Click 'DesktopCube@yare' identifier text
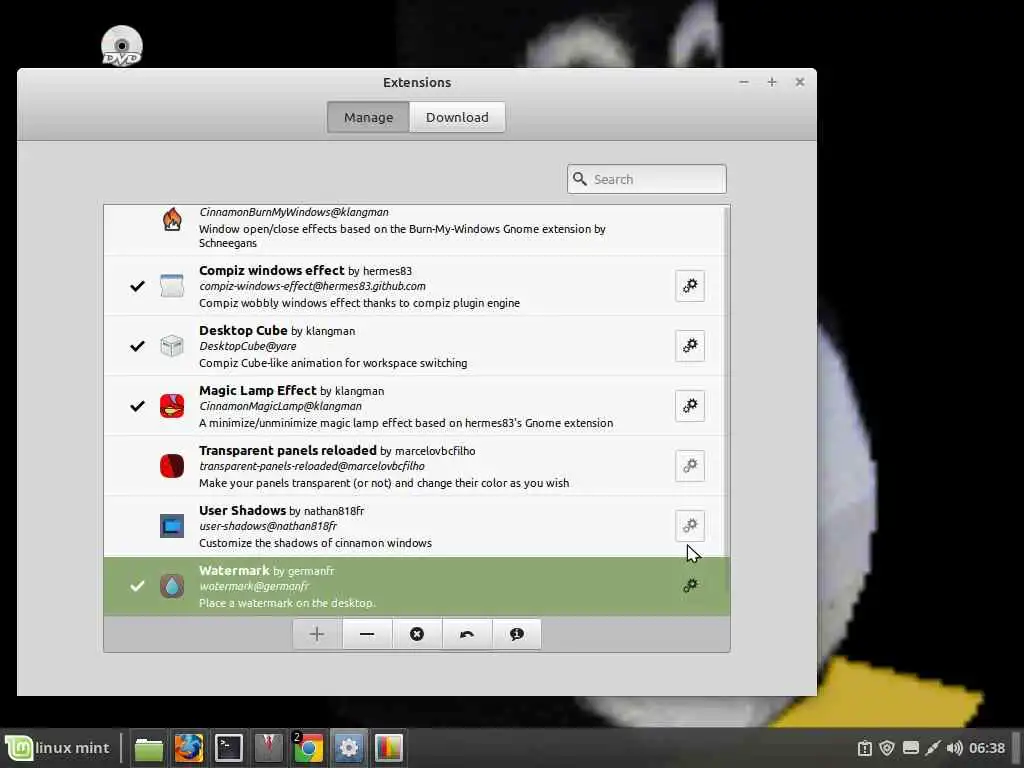1024x768 pixels. tap(248, 346)
